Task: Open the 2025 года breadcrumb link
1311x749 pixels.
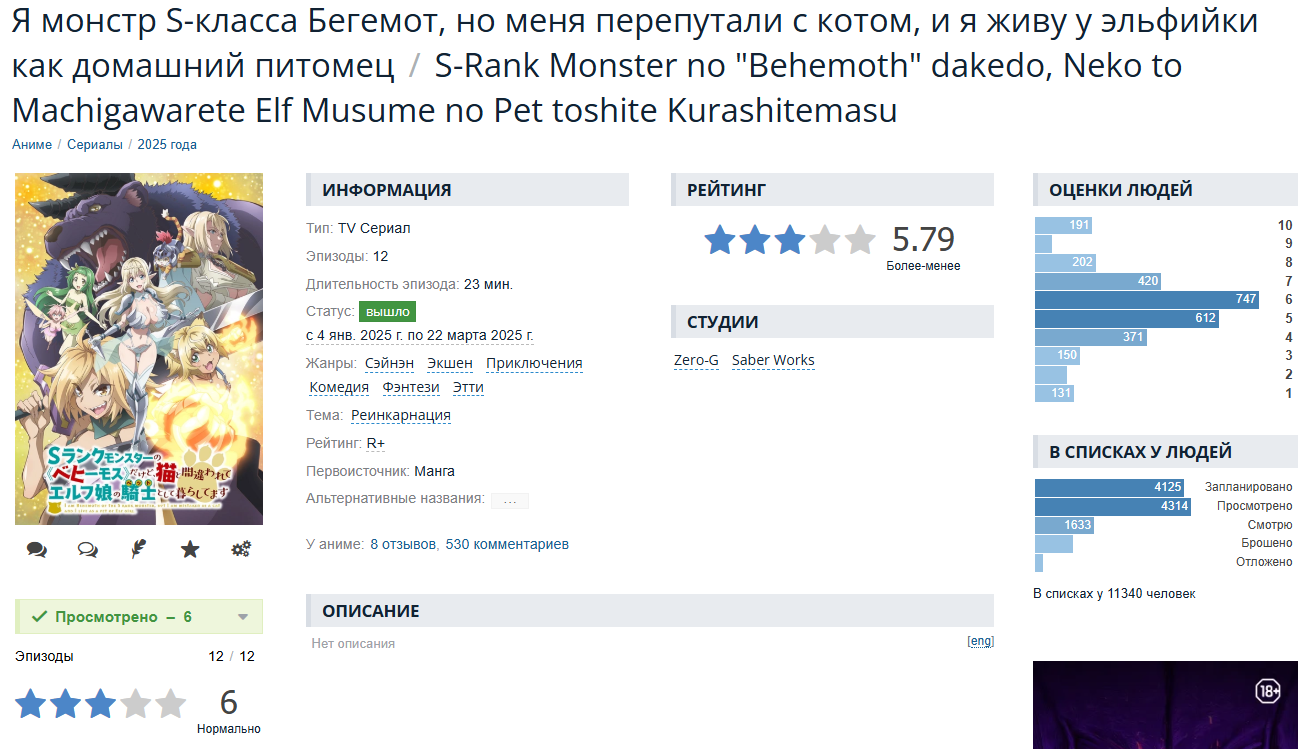Action: [x=167, y=145]
